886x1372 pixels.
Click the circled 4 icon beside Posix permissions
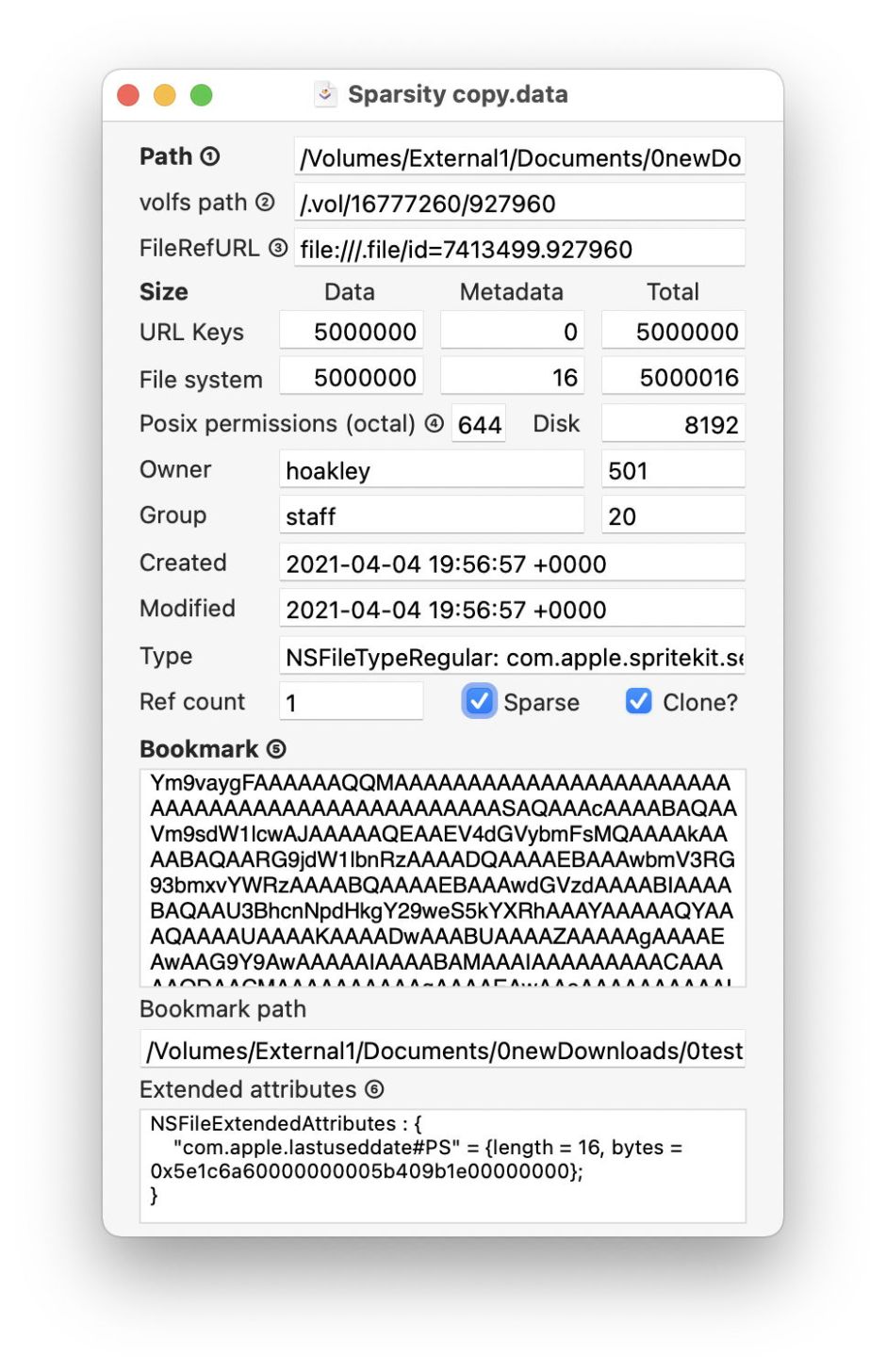point(434,424)
